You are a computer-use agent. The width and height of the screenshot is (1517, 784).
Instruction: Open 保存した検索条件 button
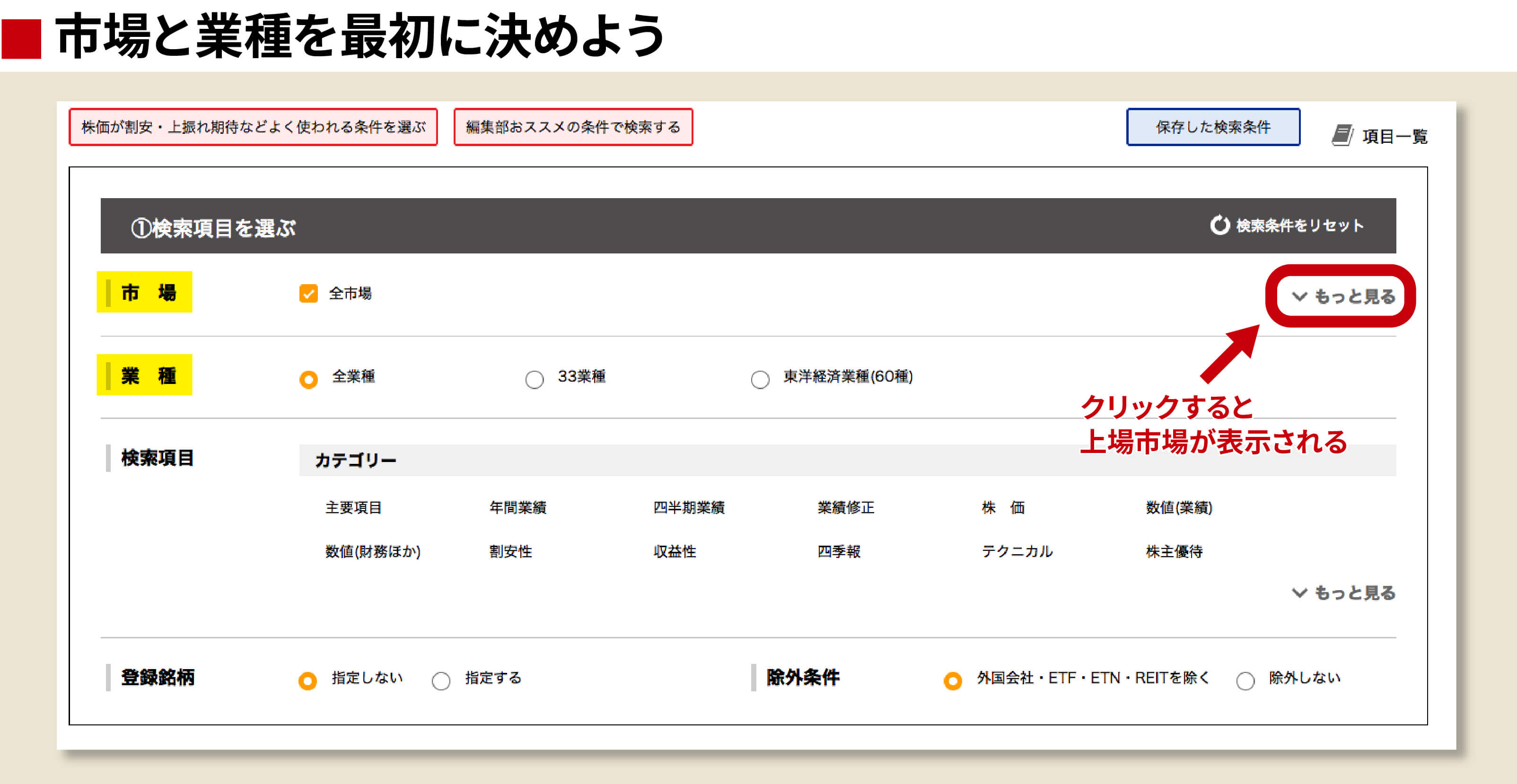tap(1213, 127)
